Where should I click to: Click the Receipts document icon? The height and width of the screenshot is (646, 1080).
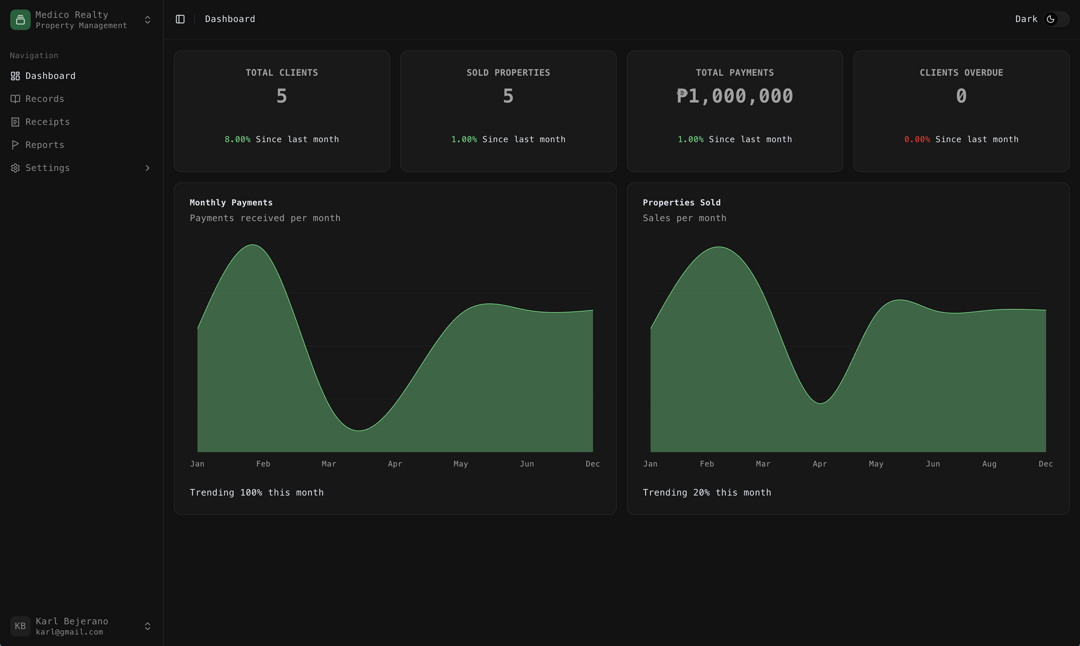point(15,122)
